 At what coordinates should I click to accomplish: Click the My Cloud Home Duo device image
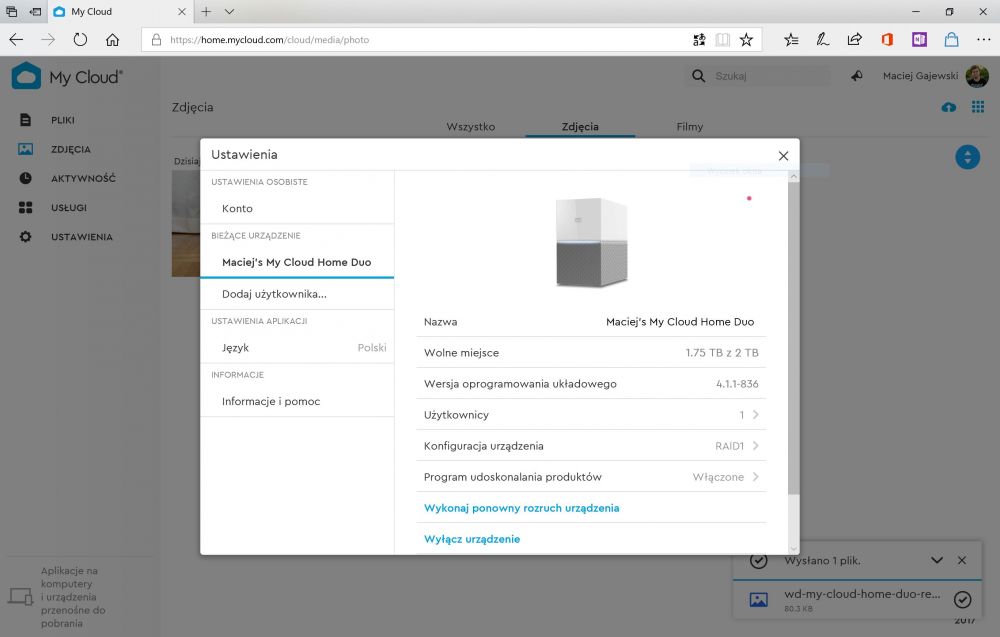tap(591, 242)
